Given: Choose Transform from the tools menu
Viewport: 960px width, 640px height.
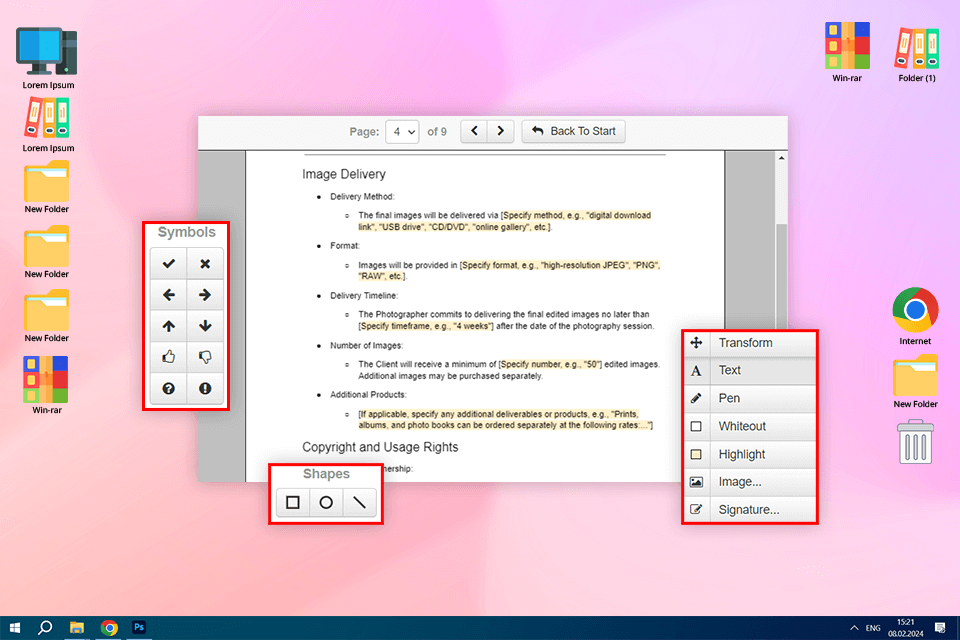Looking at the screenshot, I should click(x=750, y=343).
